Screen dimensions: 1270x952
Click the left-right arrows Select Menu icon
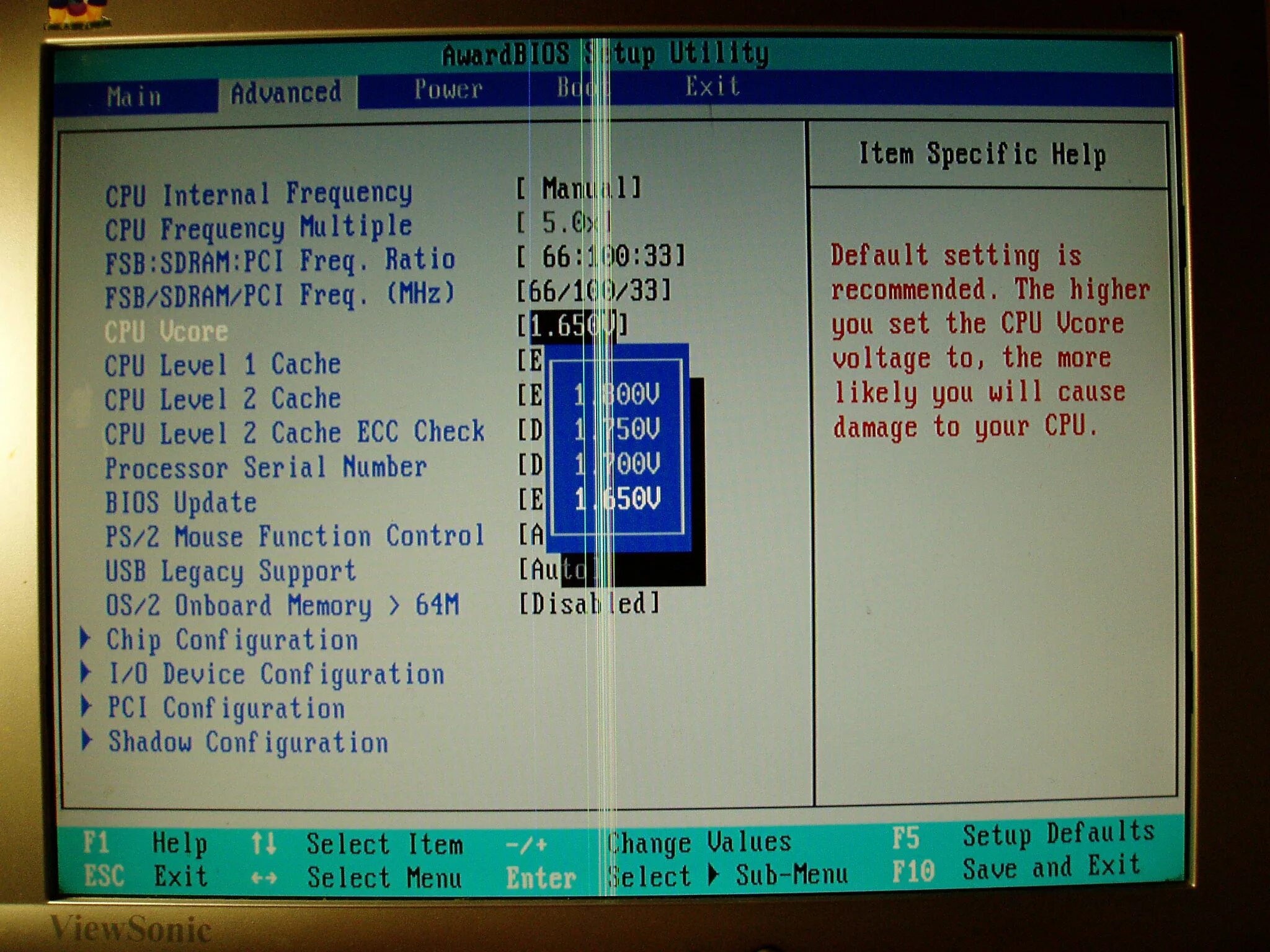(x=264, y=878)
